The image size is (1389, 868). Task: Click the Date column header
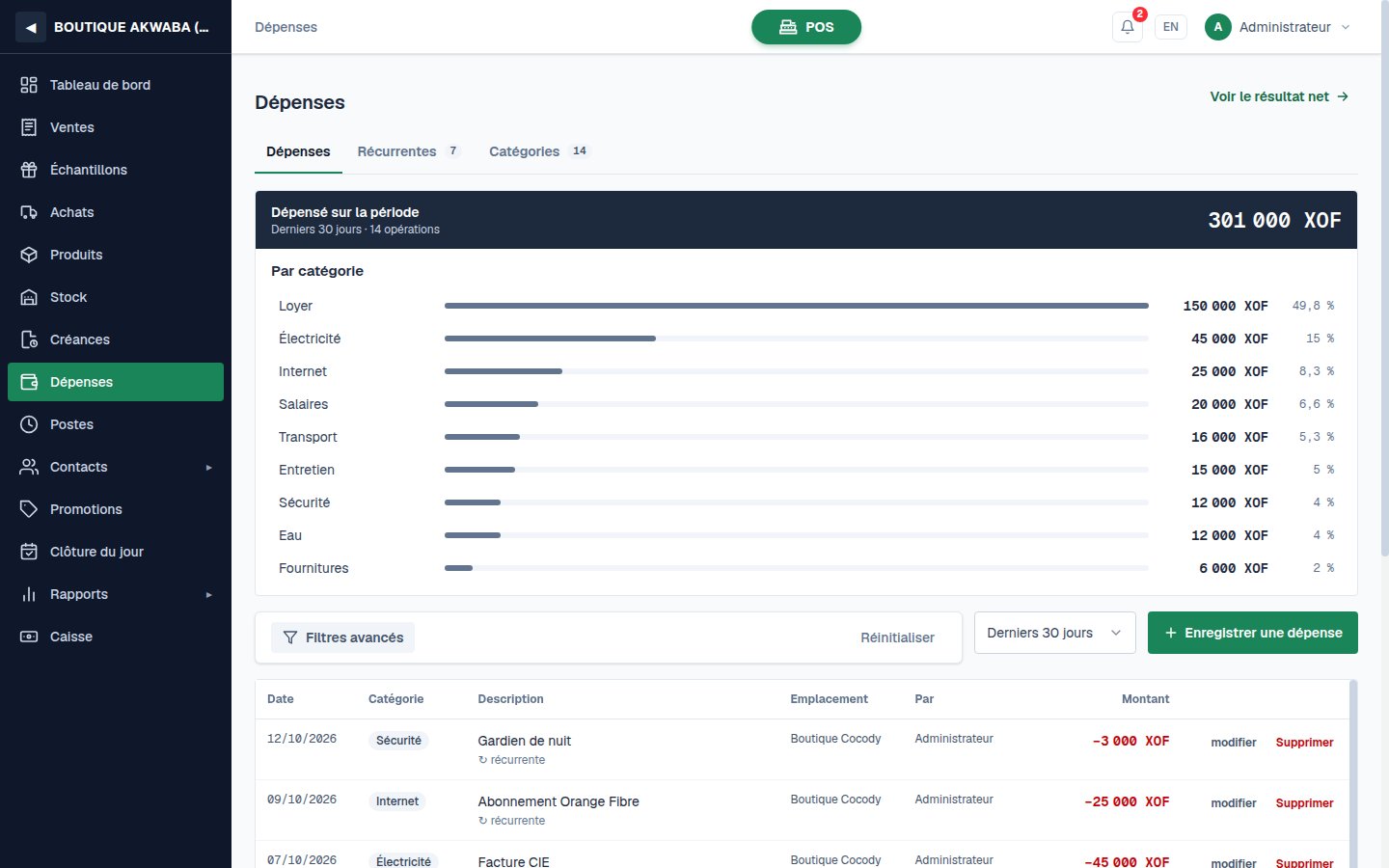(281, 699)
